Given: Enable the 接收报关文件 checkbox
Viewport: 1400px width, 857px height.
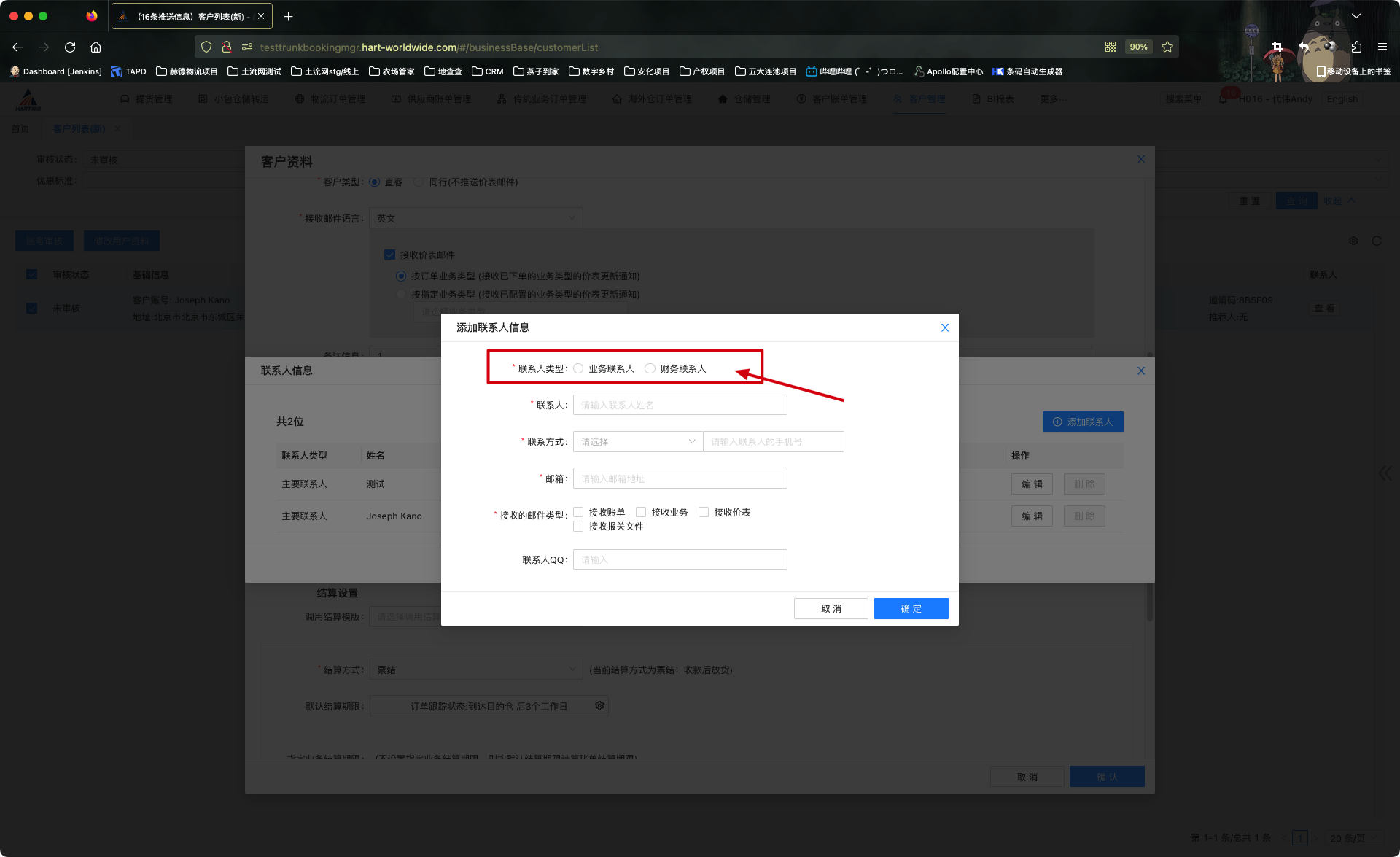Looking at the screenshot, I should pyautogui.click(x=579, y=527).
